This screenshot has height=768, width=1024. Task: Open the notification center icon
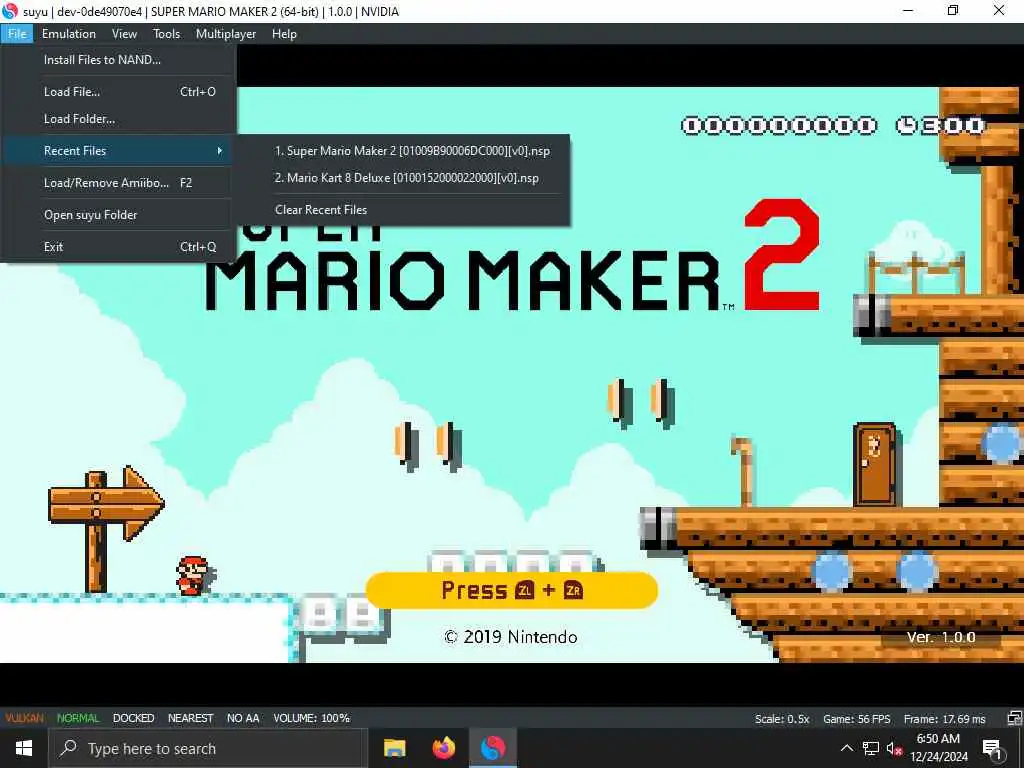click(x=992, y=748)
